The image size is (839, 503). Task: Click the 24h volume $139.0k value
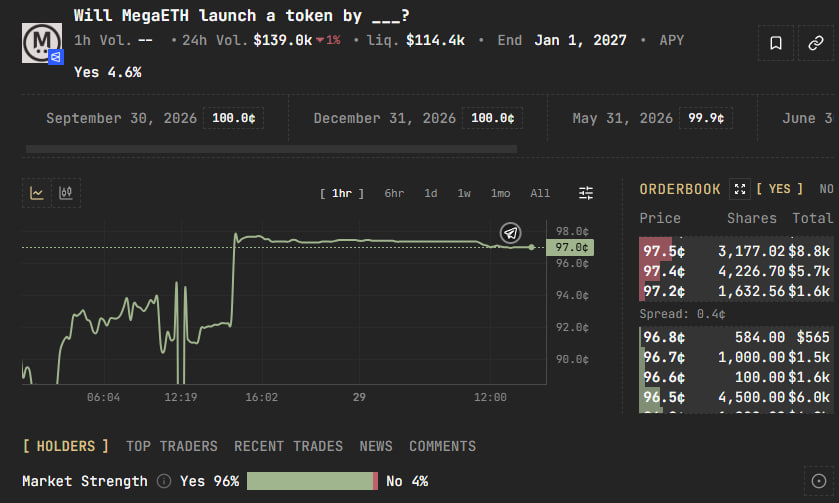(283, 40)
